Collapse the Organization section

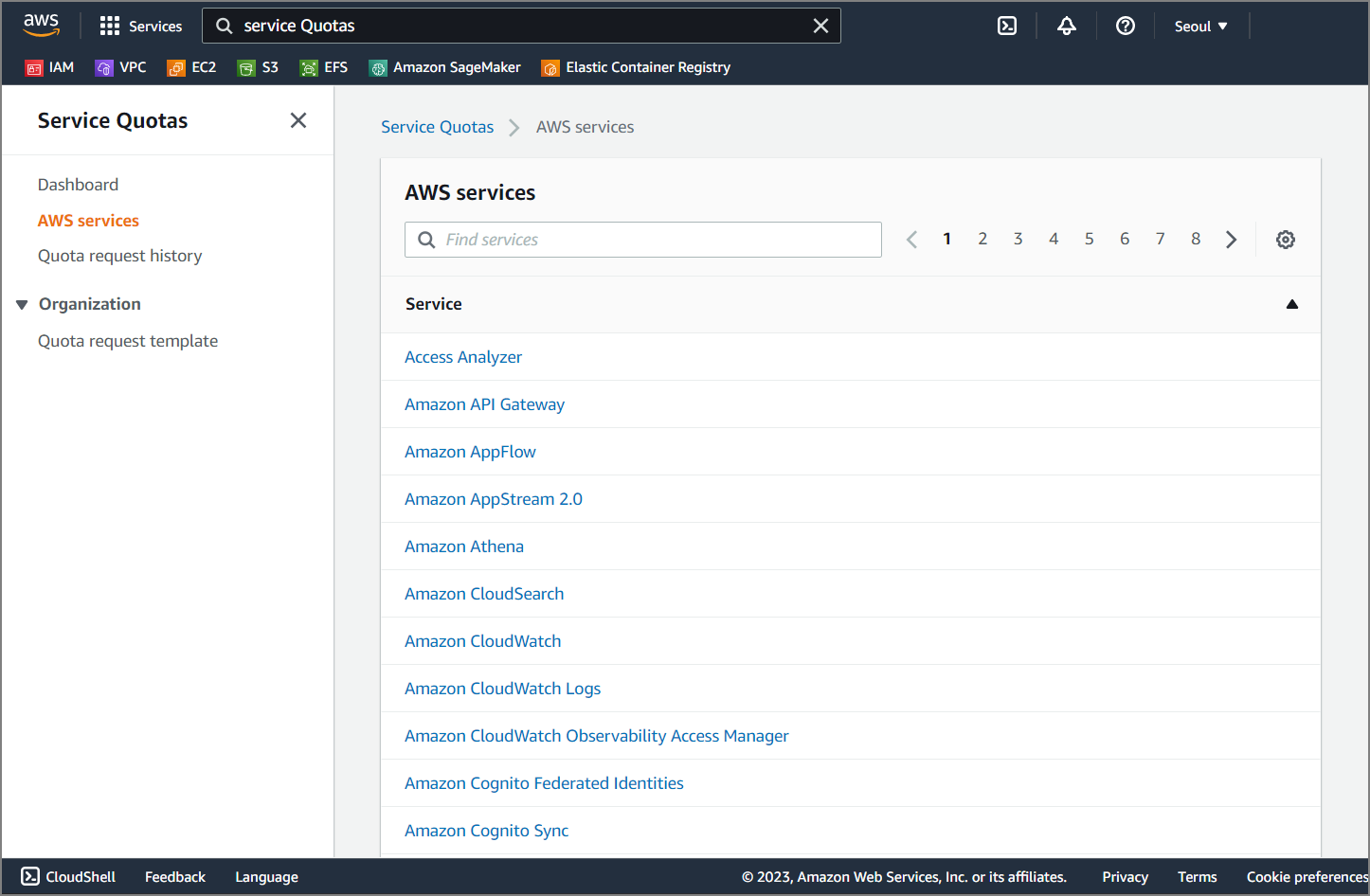[x=22, y=304]
